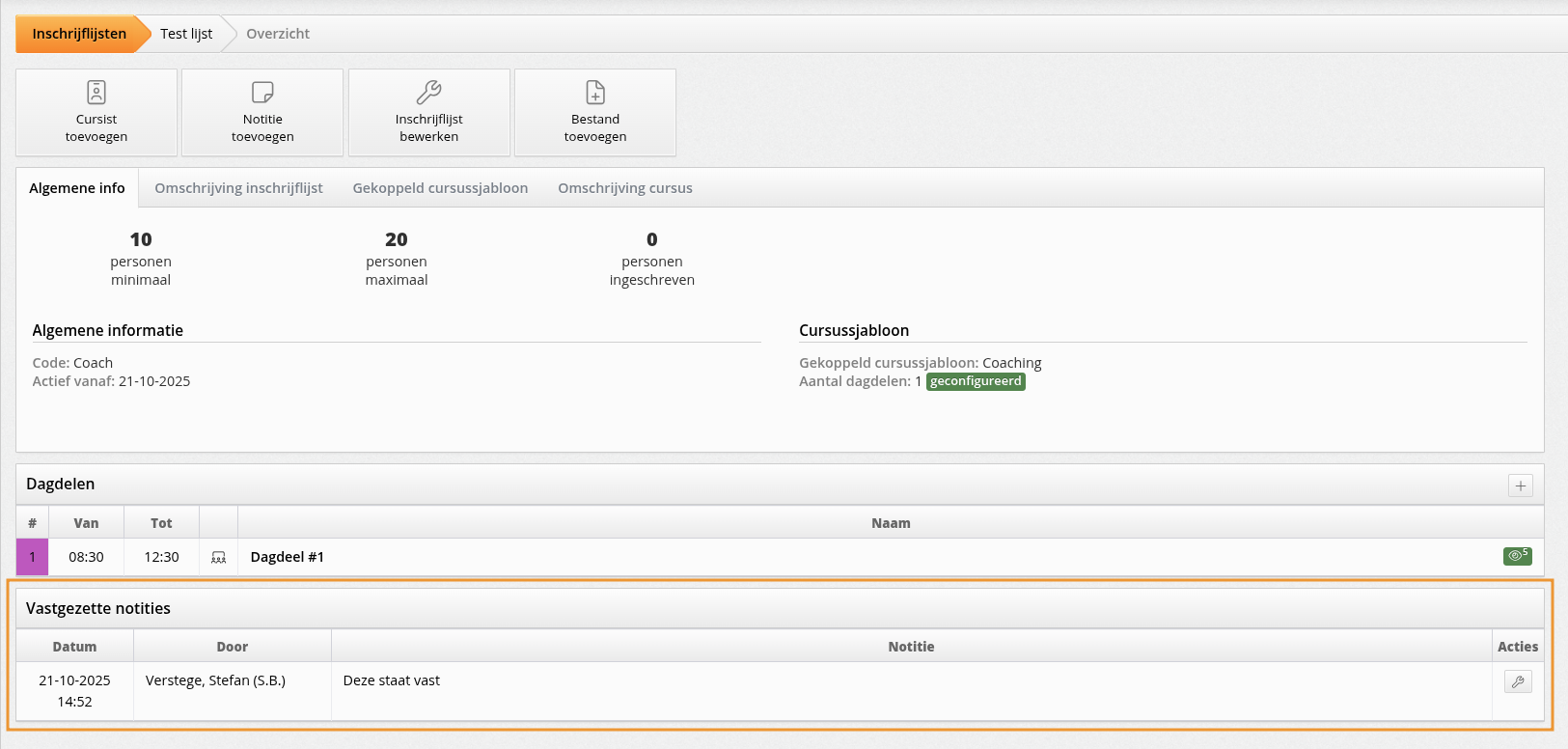Click the Bestand toevoegen file icon

pyautogui.click(x=595, y=93)
